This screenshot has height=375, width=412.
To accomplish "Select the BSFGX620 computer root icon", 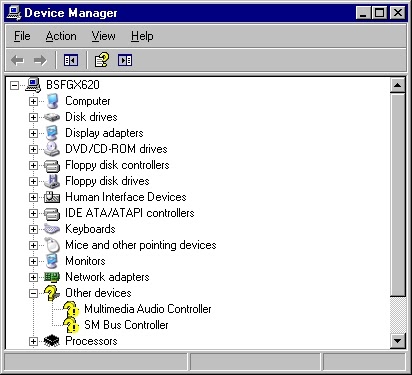I will (33, 85).
